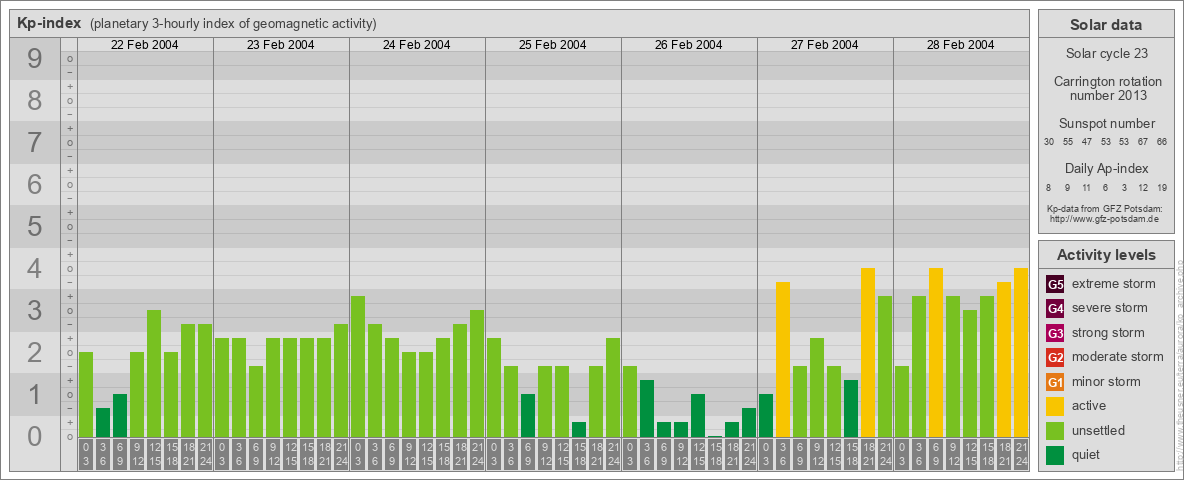1184x480 pixels.
Task: Click the dark green 3-6 bar on 26 Feb 2004
Action: pyautogui.click(x=647, y=409)
